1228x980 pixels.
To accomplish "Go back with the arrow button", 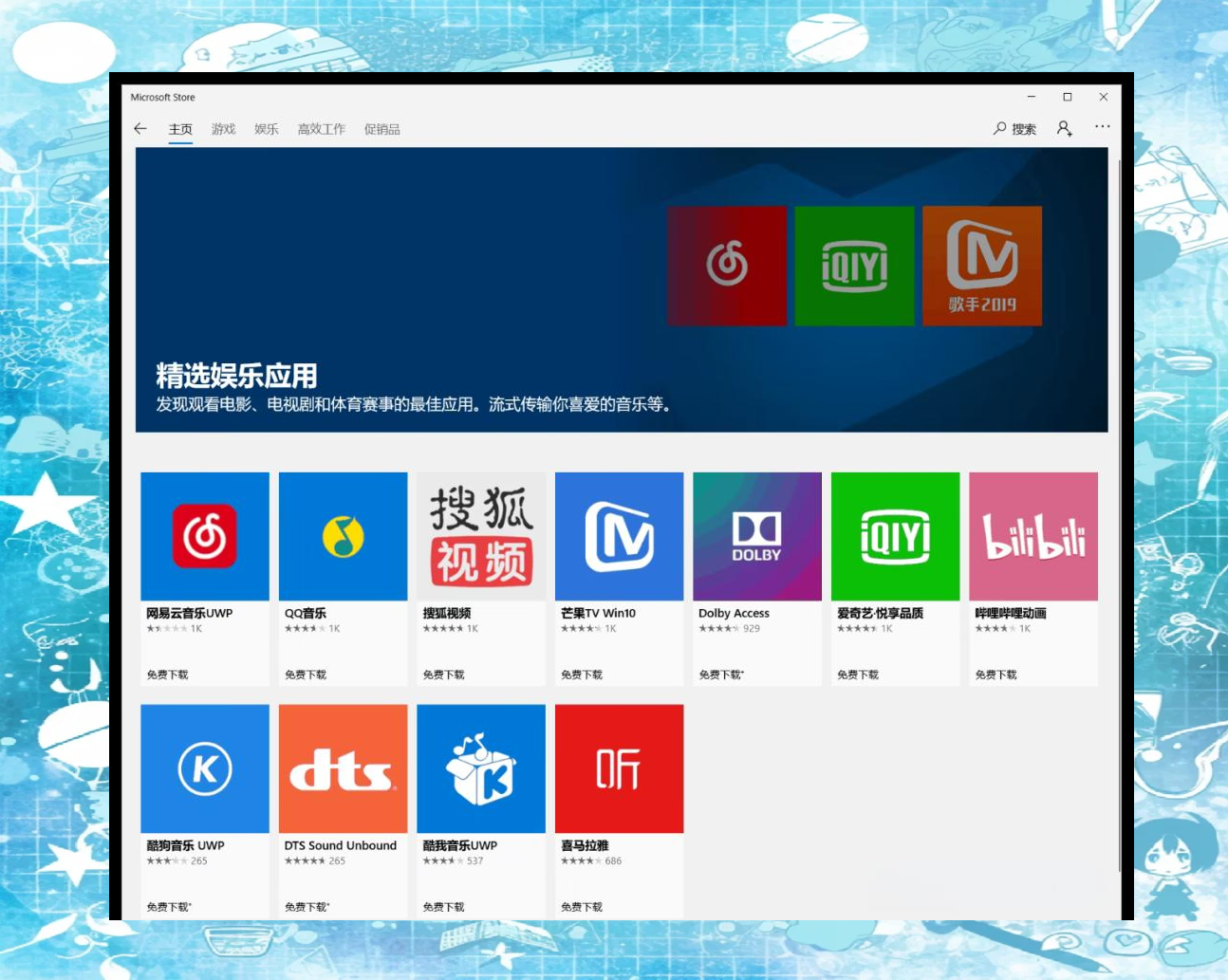I will (140, 129).
